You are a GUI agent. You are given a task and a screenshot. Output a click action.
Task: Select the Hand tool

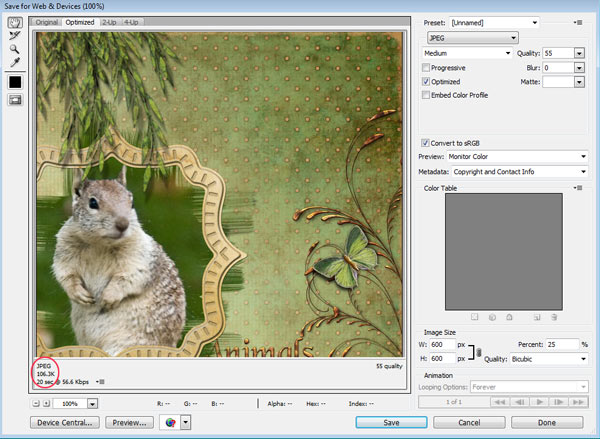pyautogui.click(x=15, y=23)
